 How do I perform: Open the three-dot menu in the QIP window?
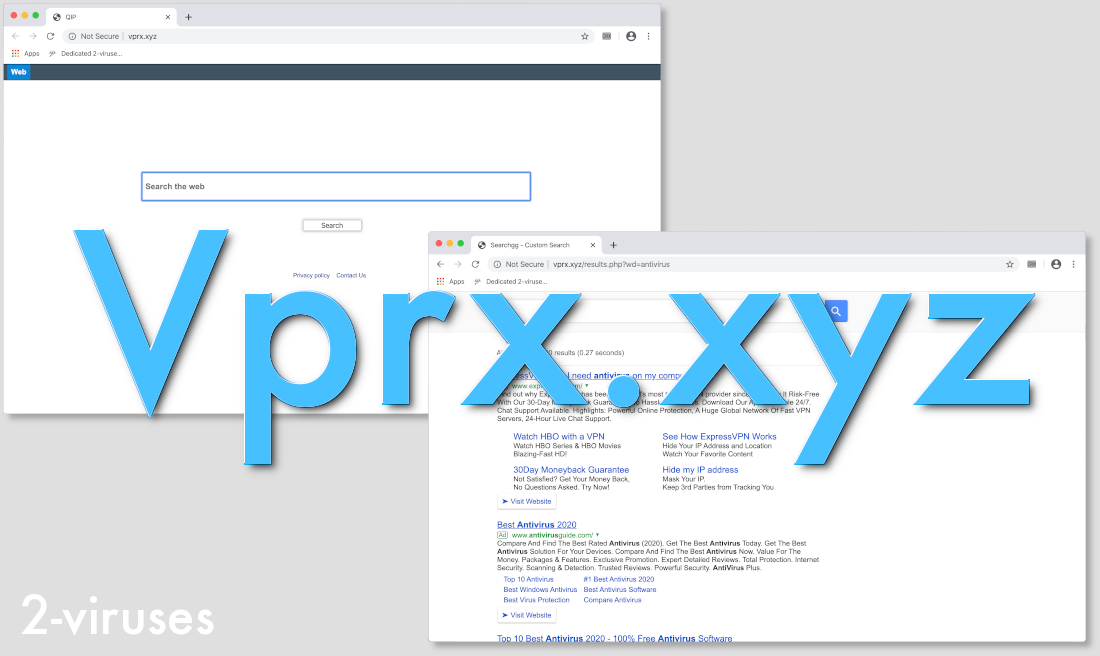(x=648, y=36)
